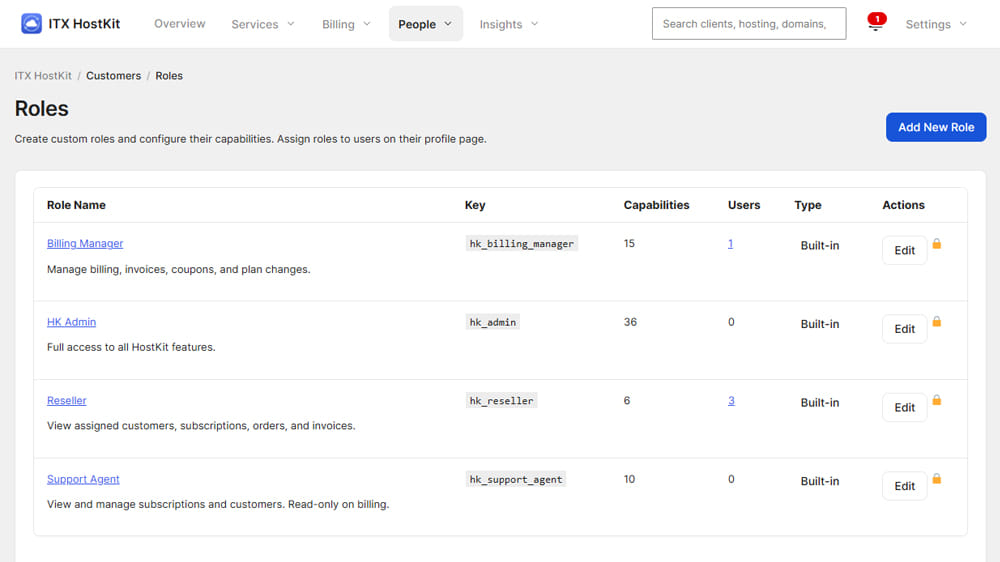Open the Billing nav label

(338, 24)
